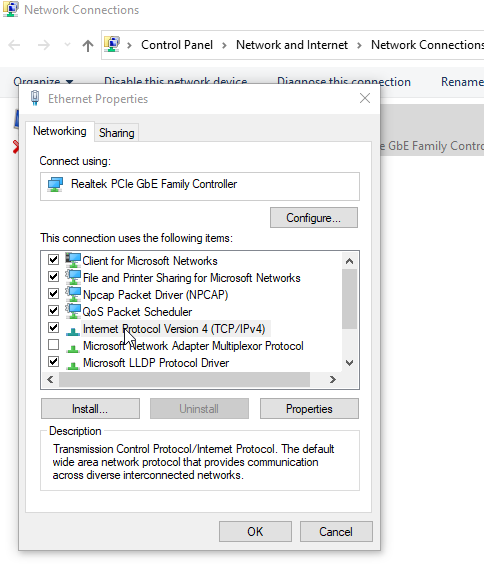Click the Realtek adapter icon under Connect using
The image size is (484, 567).
click(x=55, y=184)
